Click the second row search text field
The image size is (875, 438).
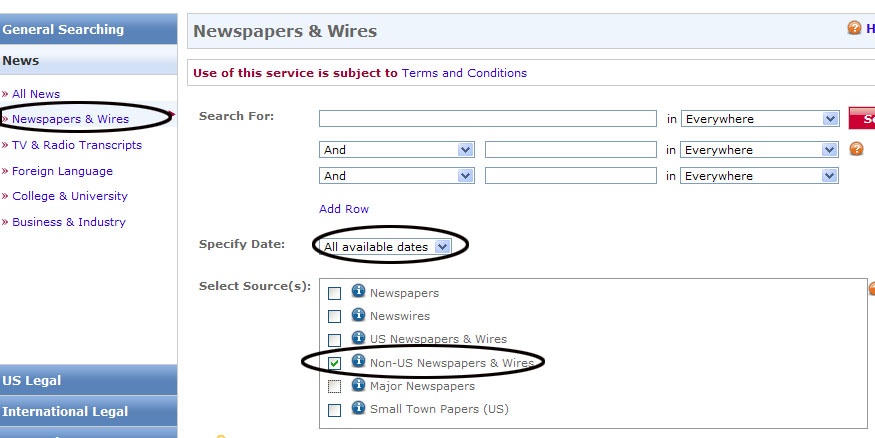click(x=571, y=150)
